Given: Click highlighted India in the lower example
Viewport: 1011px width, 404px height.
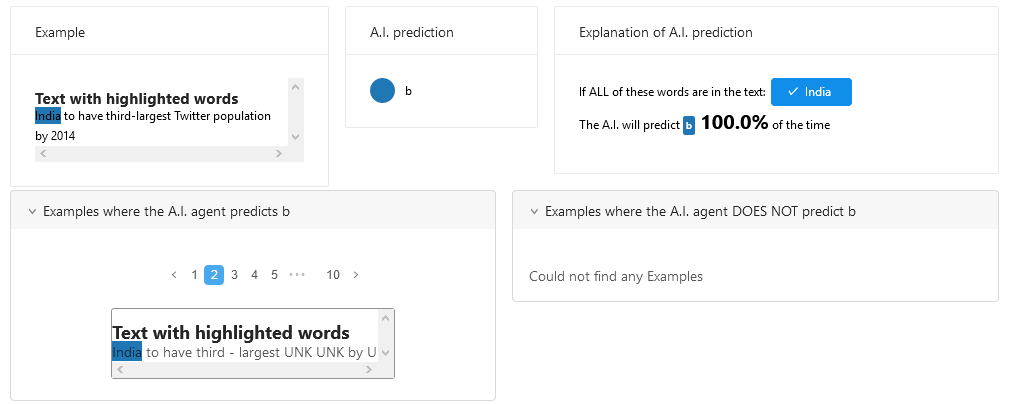Looking at the screenshot, I should (x=127, y=352).
